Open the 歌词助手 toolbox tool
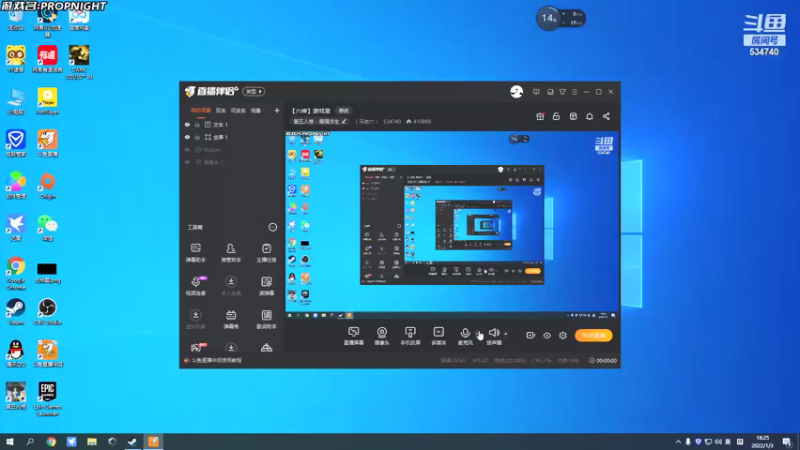This screenshot has height=450, width=800. (x=266, y=319)
